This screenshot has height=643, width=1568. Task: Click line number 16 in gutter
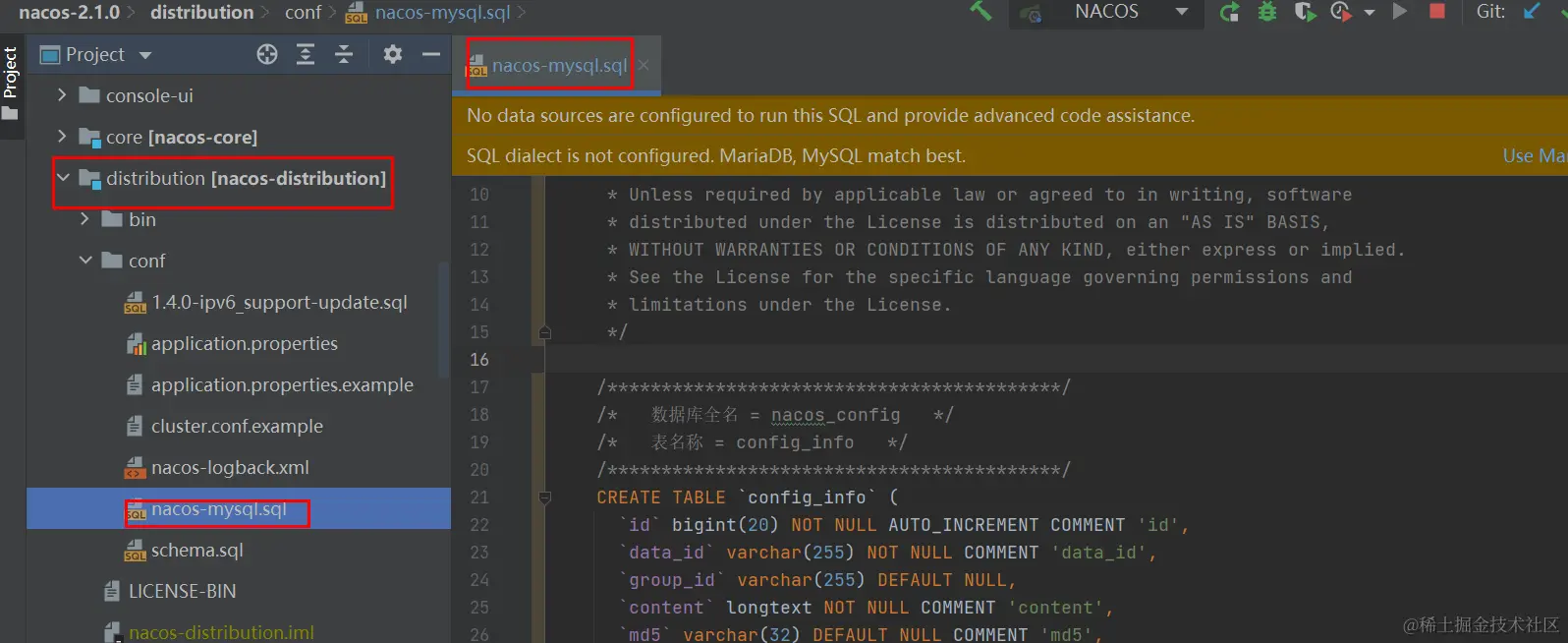tap(479, 360)
